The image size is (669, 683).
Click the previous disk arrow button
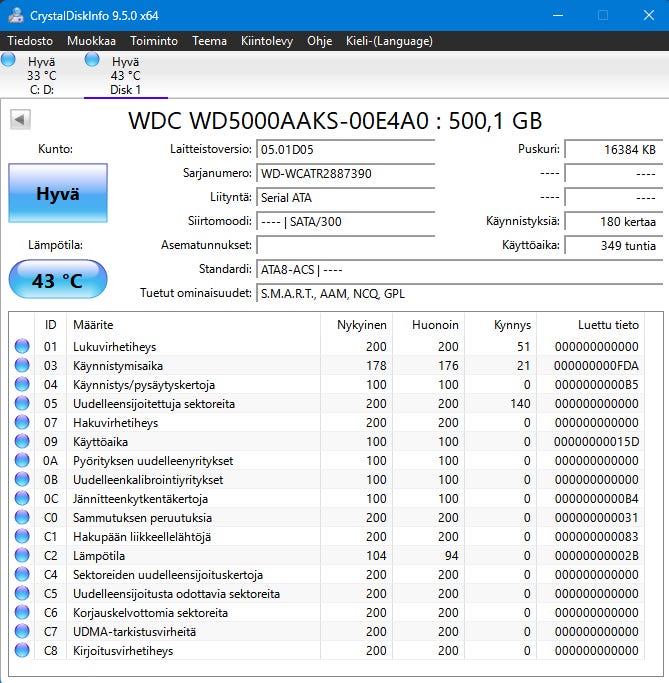pos(19,120)
